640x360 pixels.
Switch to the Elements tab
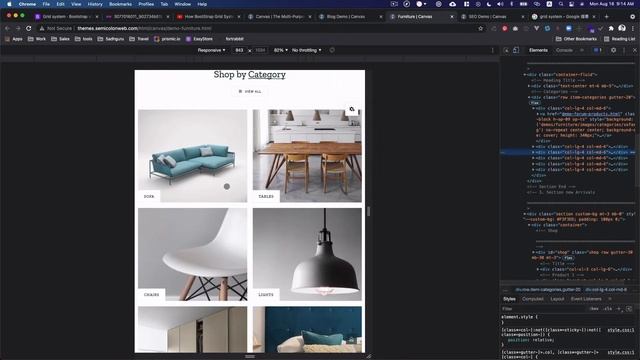(x=538, y=50)
